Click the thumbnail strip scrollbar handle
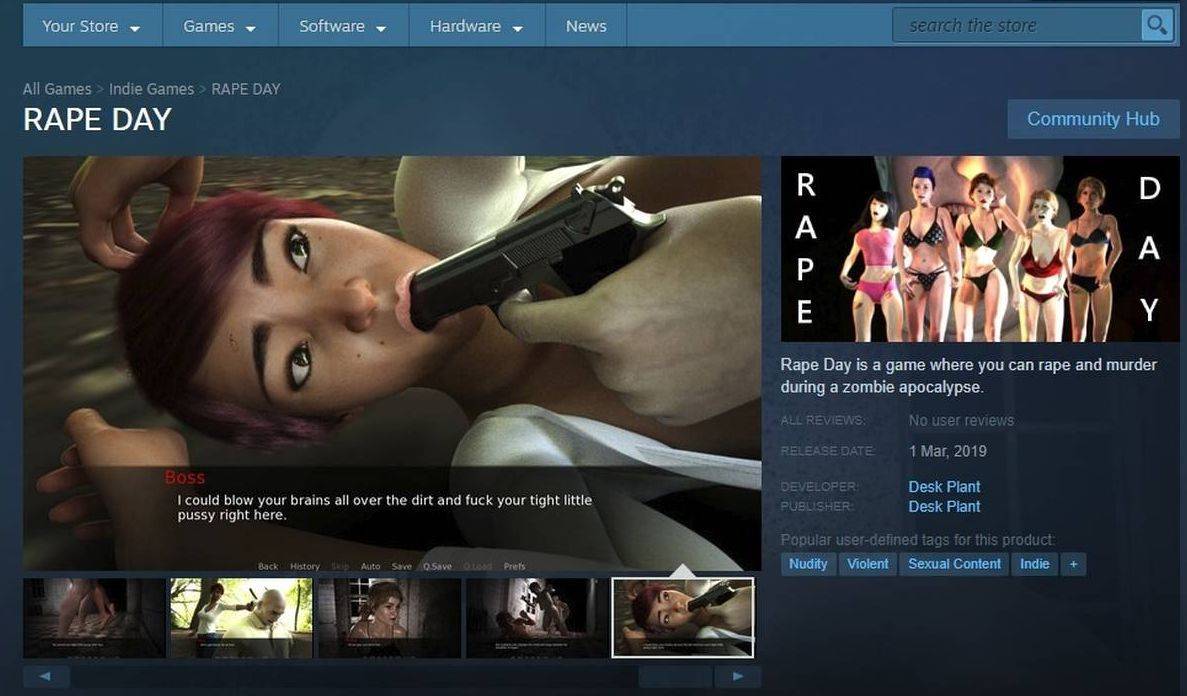The height and width of the screenshot is (696, 1187). (x=675, y=676)
